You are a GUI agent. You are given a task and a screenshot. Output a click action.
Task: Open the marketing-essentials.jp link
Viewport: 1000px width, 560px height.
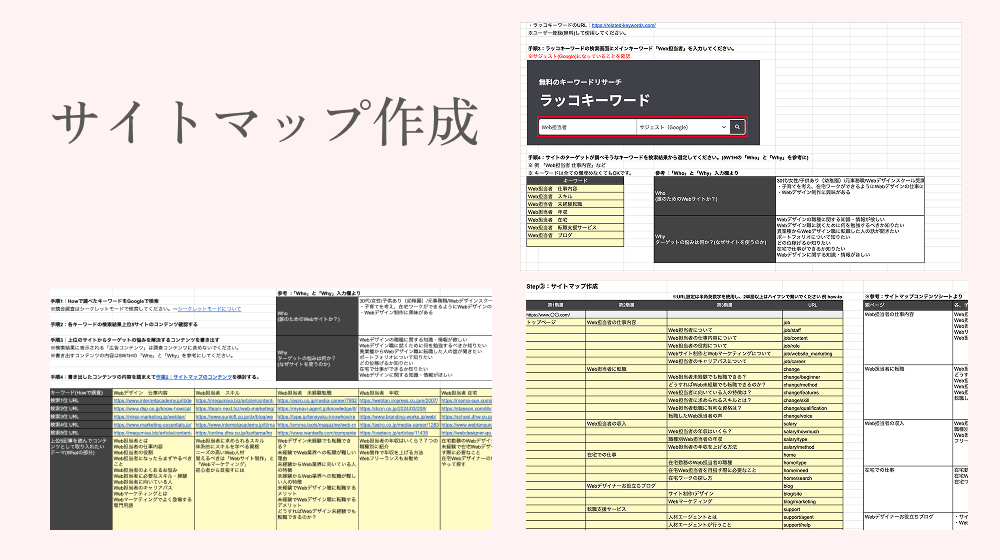tap(152, 425)
